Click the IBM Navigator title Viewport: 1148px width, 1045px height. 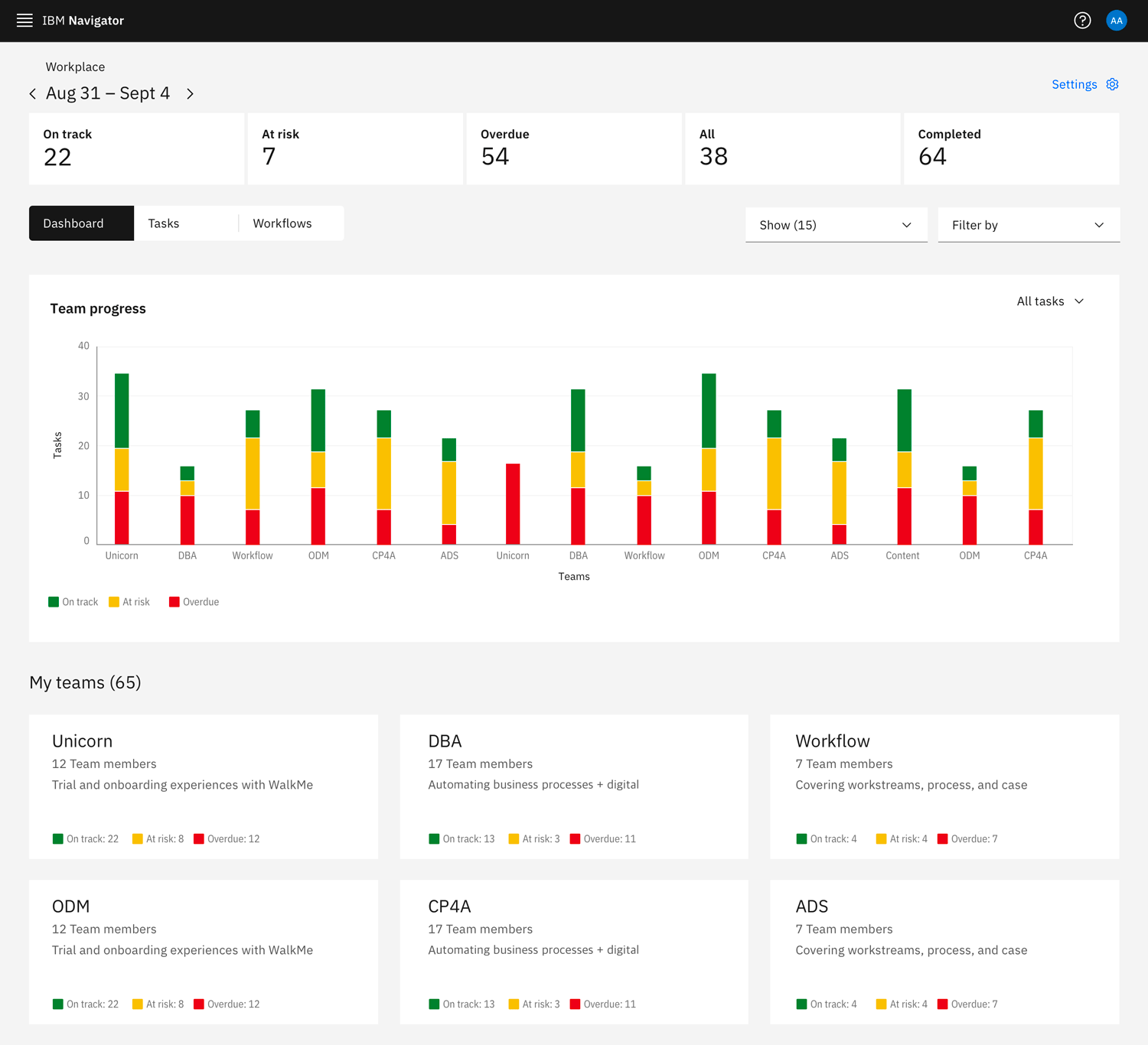click(83, 21)
